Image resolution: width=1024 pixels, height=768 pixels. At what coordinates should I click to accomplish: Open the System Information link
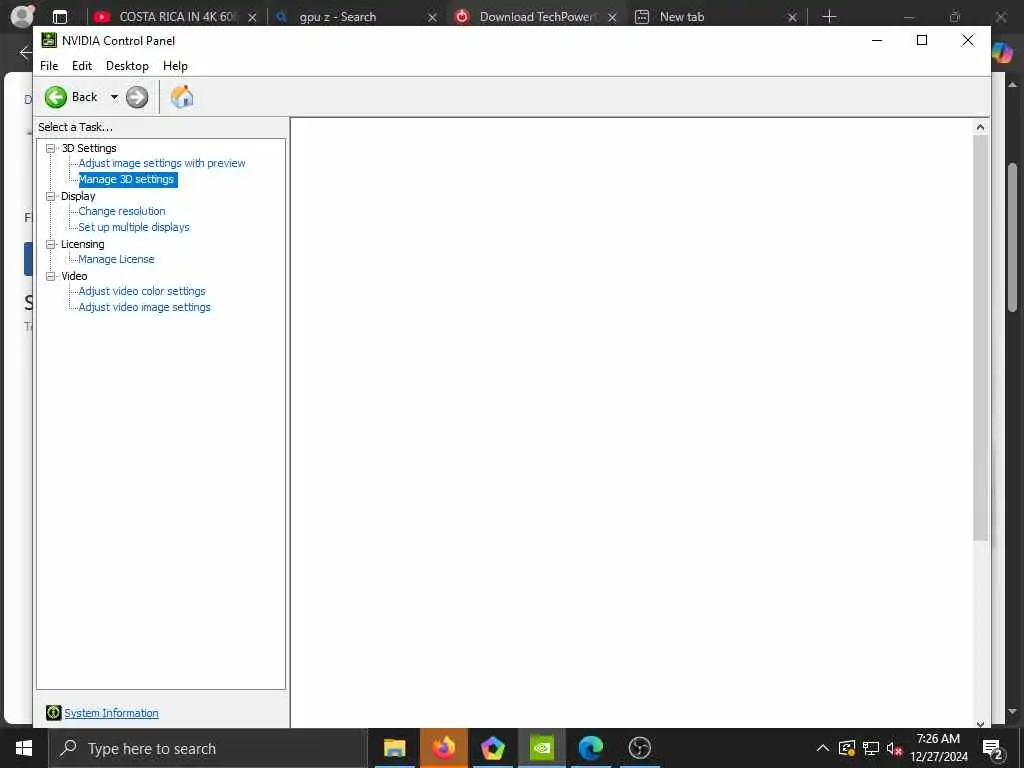click(x=111, y=713)
